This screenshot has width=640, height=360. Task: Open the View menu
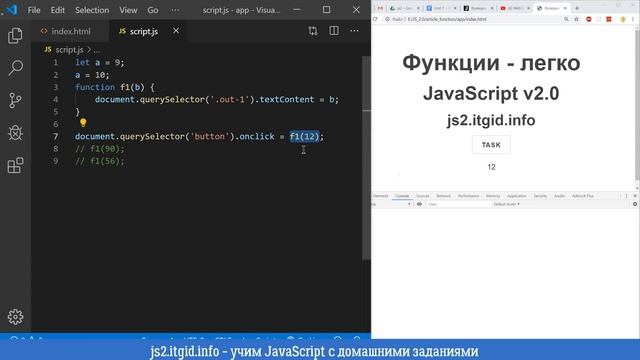click(128, 10)
